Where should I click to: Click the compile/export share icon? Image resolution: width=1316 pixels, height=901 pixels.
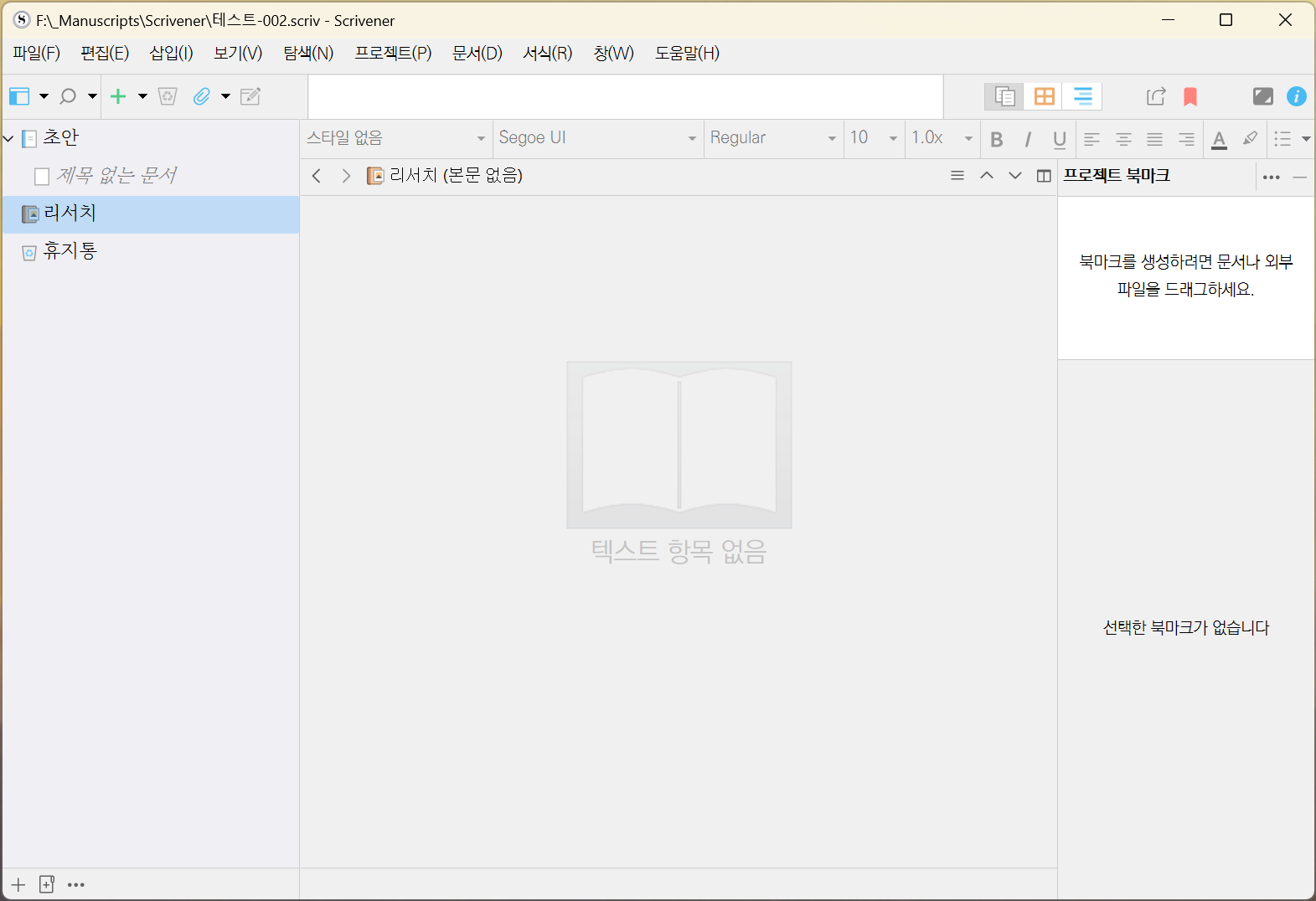[x=1156, y=96]
